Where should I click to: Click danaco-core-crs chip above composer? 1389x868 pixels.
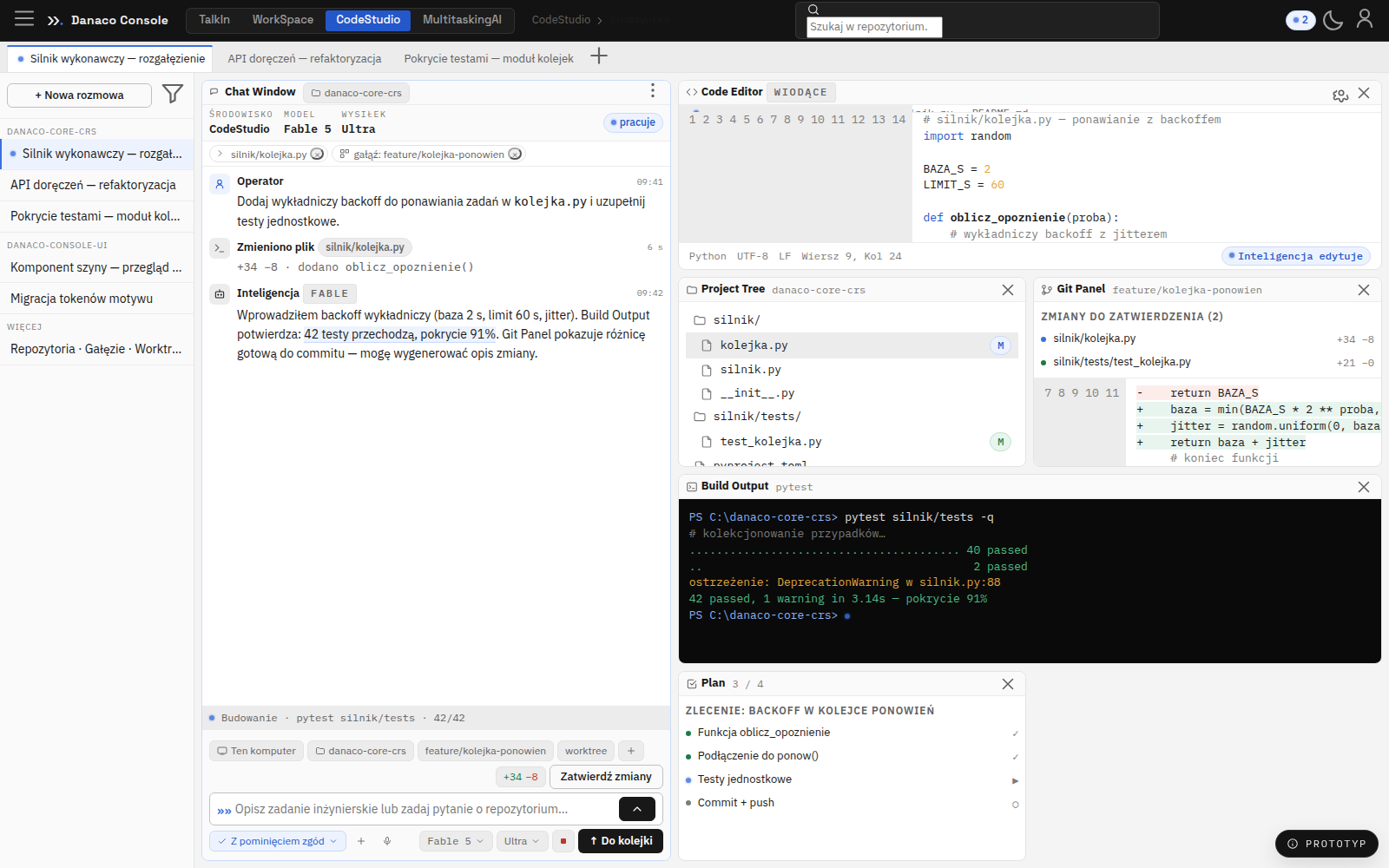tap(360, 751)
